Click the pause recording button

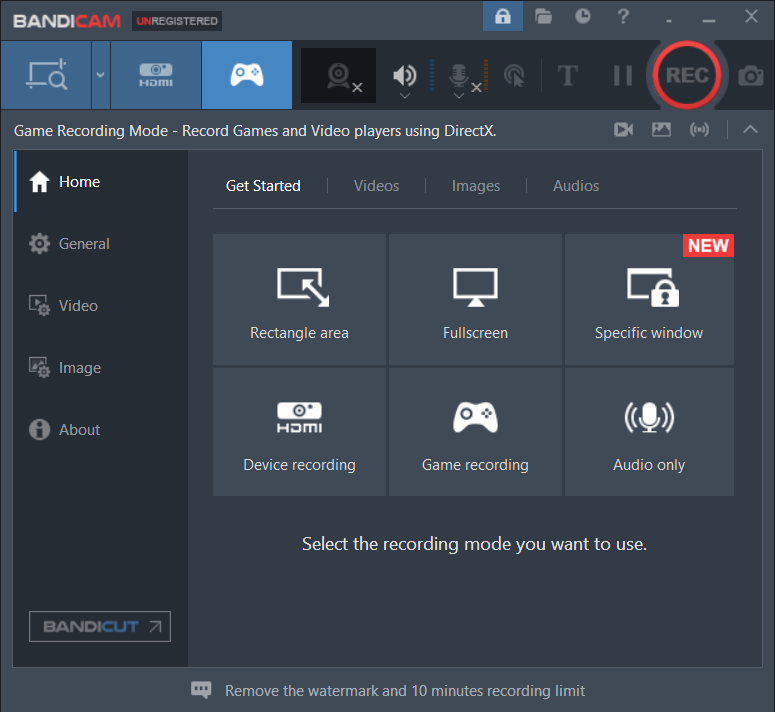click(x=622, y=76)
